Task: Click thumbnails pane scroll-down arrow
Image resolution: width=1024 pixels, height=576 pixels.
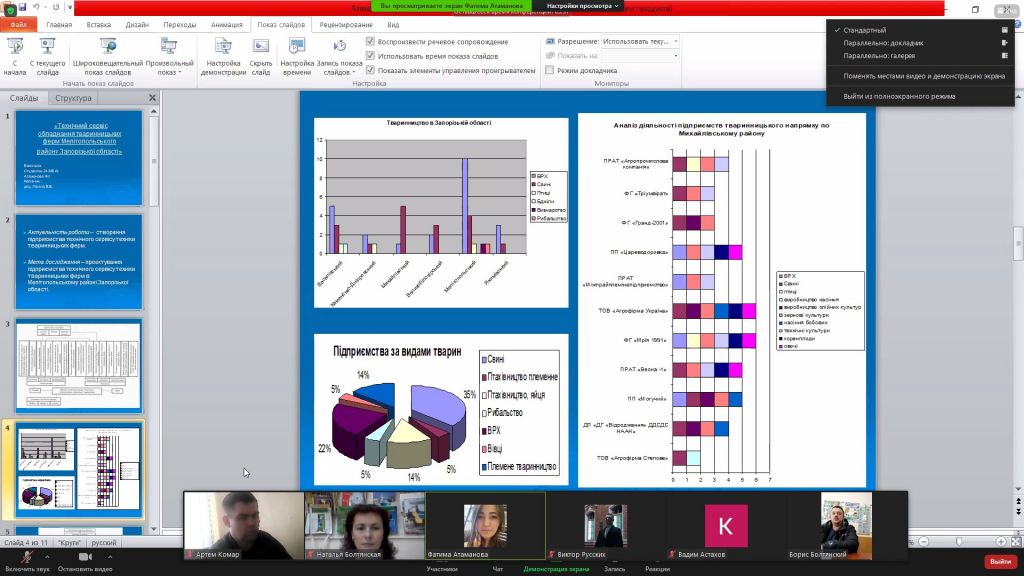Action: point(154,529)
